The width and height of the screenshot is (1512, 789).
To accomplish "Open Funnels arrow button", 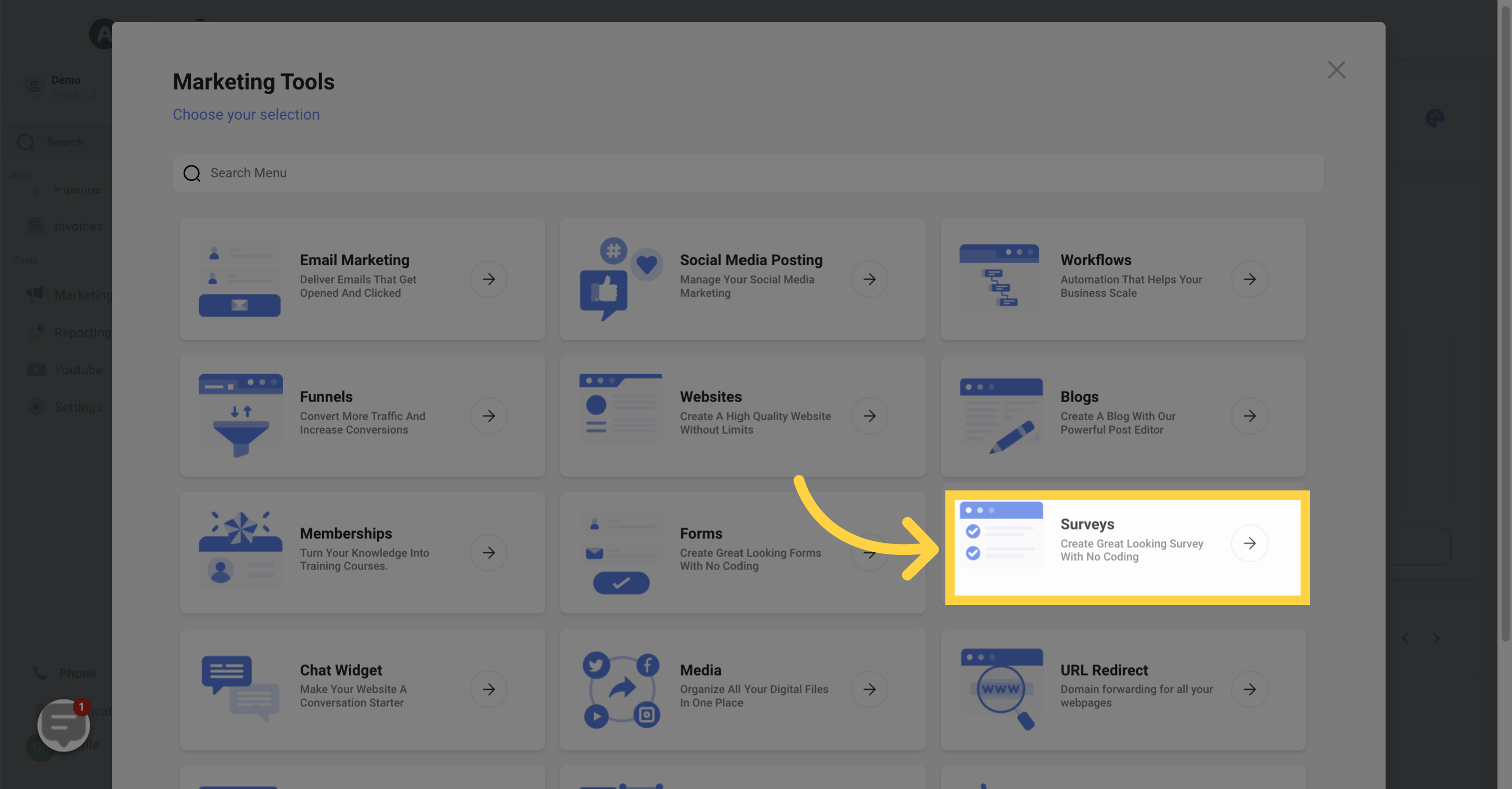I will click(x=489, y=416).
